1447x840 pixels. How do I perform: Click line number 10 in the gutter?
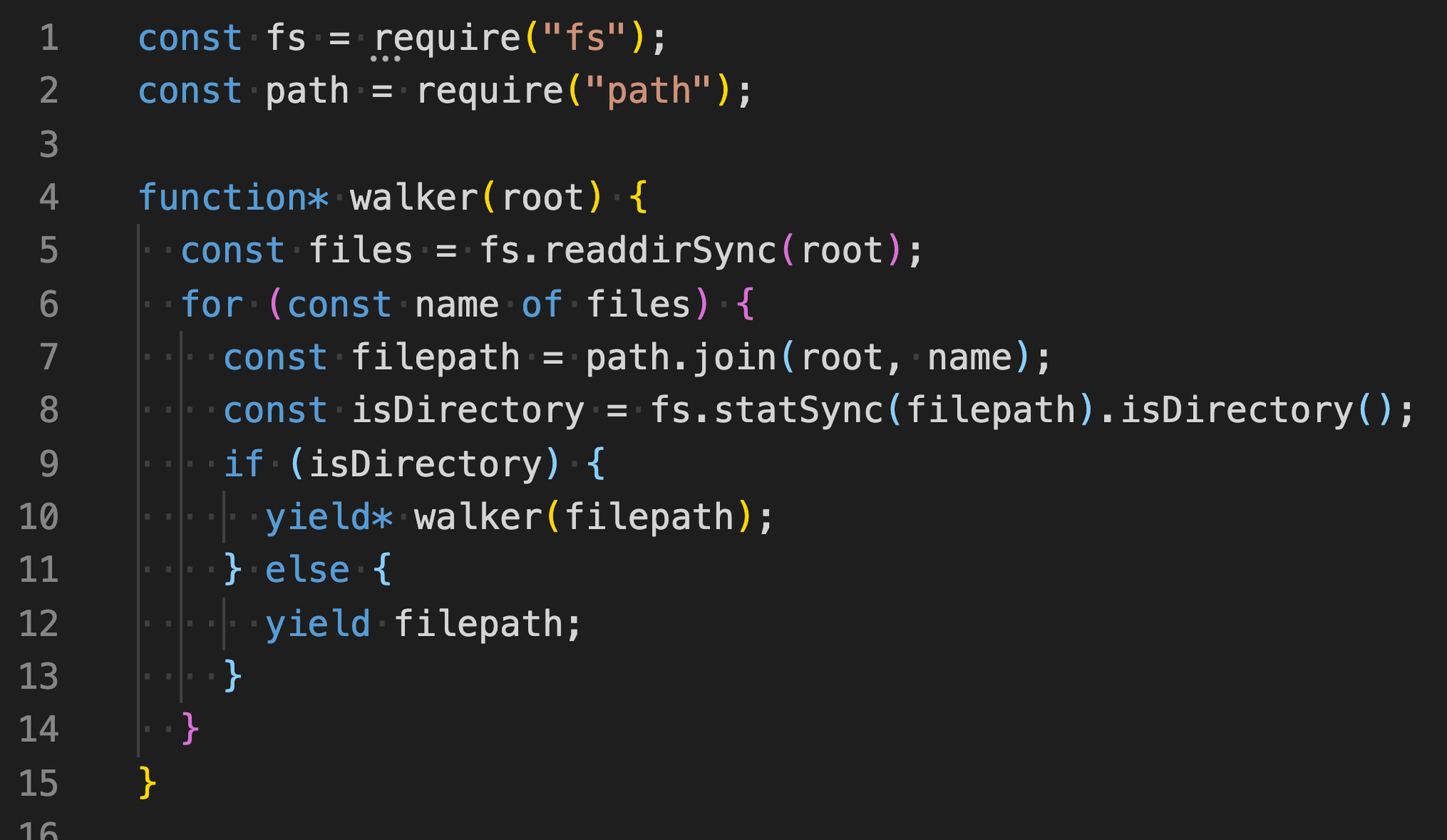[38, 517]
